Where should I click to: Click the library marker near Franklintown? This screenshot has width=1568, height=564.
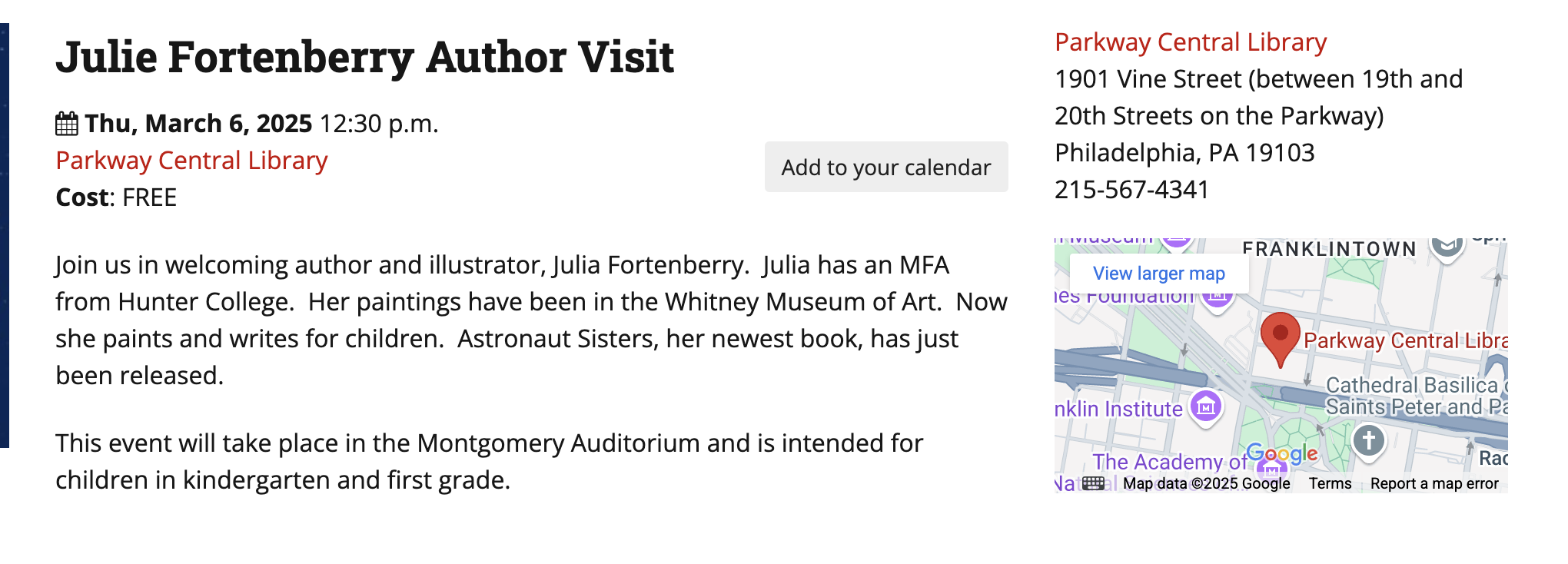pyautogui.click(x=1446, y=246)
